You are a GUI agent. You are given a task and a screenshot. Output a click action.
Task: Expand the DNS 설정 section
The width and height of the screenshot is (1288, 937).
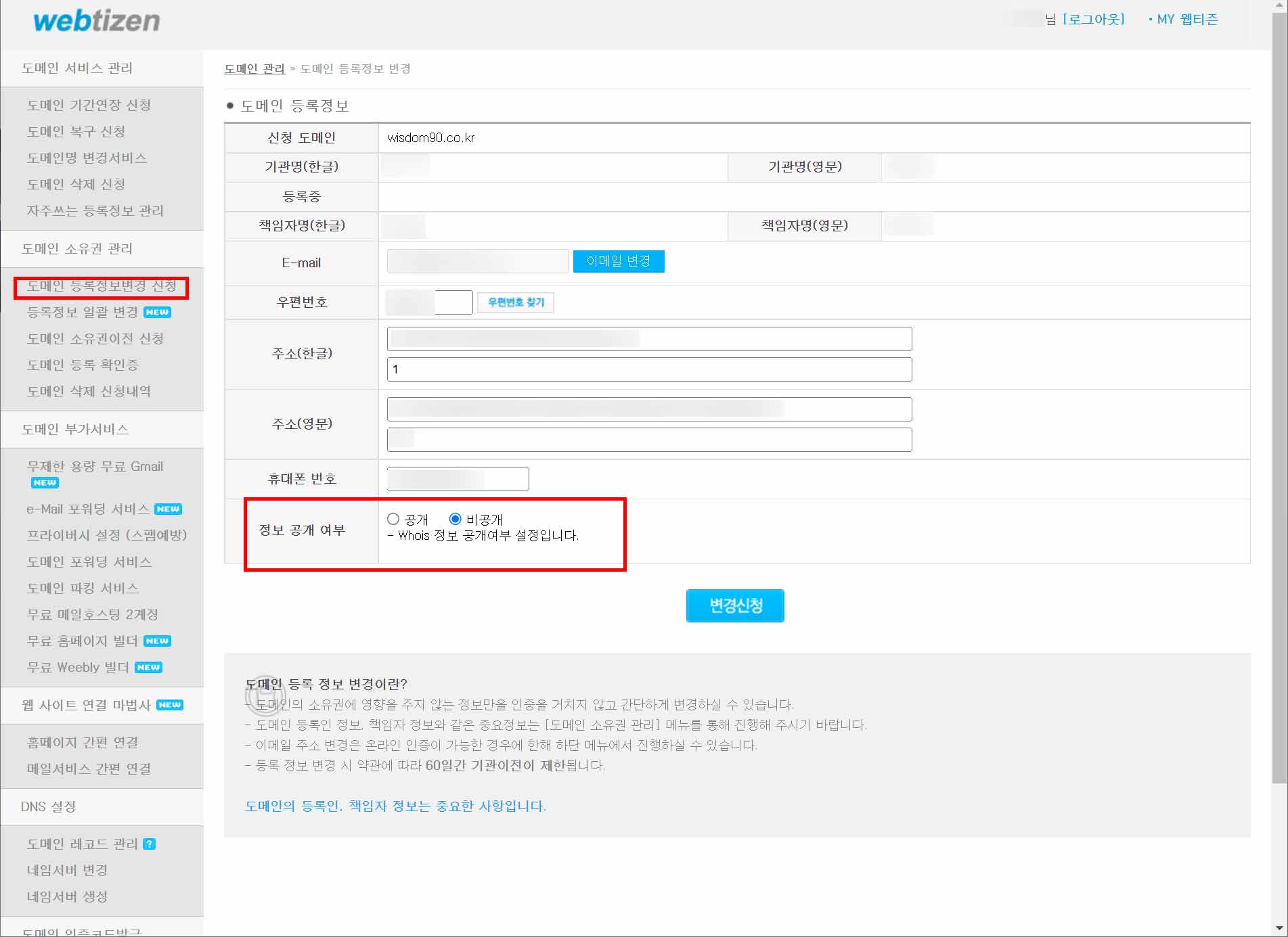click(46, 806)
